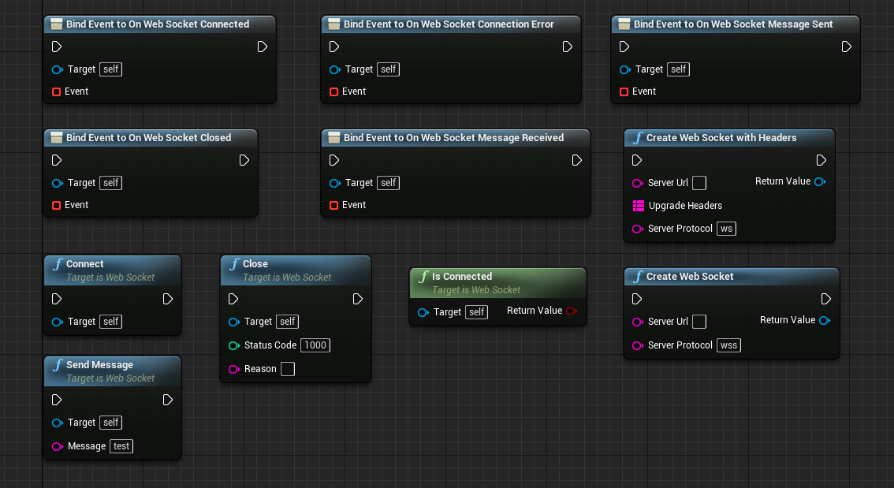Click Server Protocol pin on Create Web Socket with Headers
Image resolution: width=894 pixels, height=488 pixels.
637,229
